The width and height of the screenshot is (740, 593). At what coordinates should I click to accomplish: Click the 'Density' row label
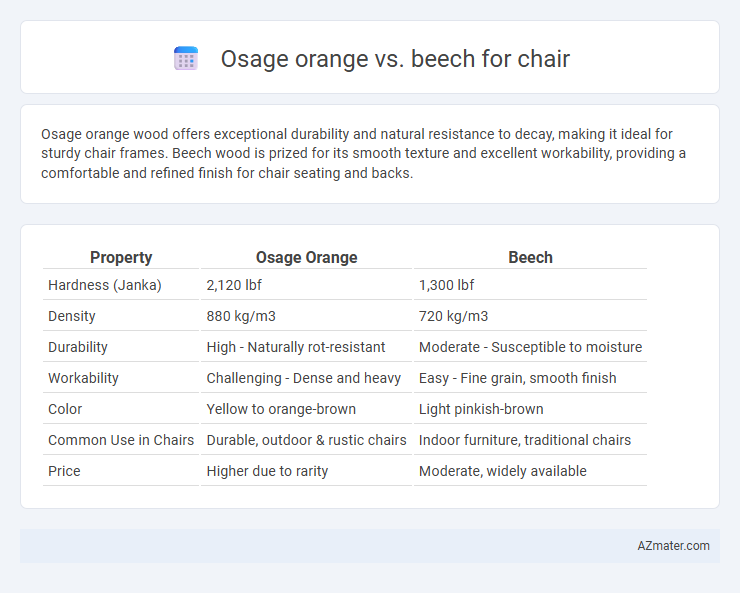point(72,316)
